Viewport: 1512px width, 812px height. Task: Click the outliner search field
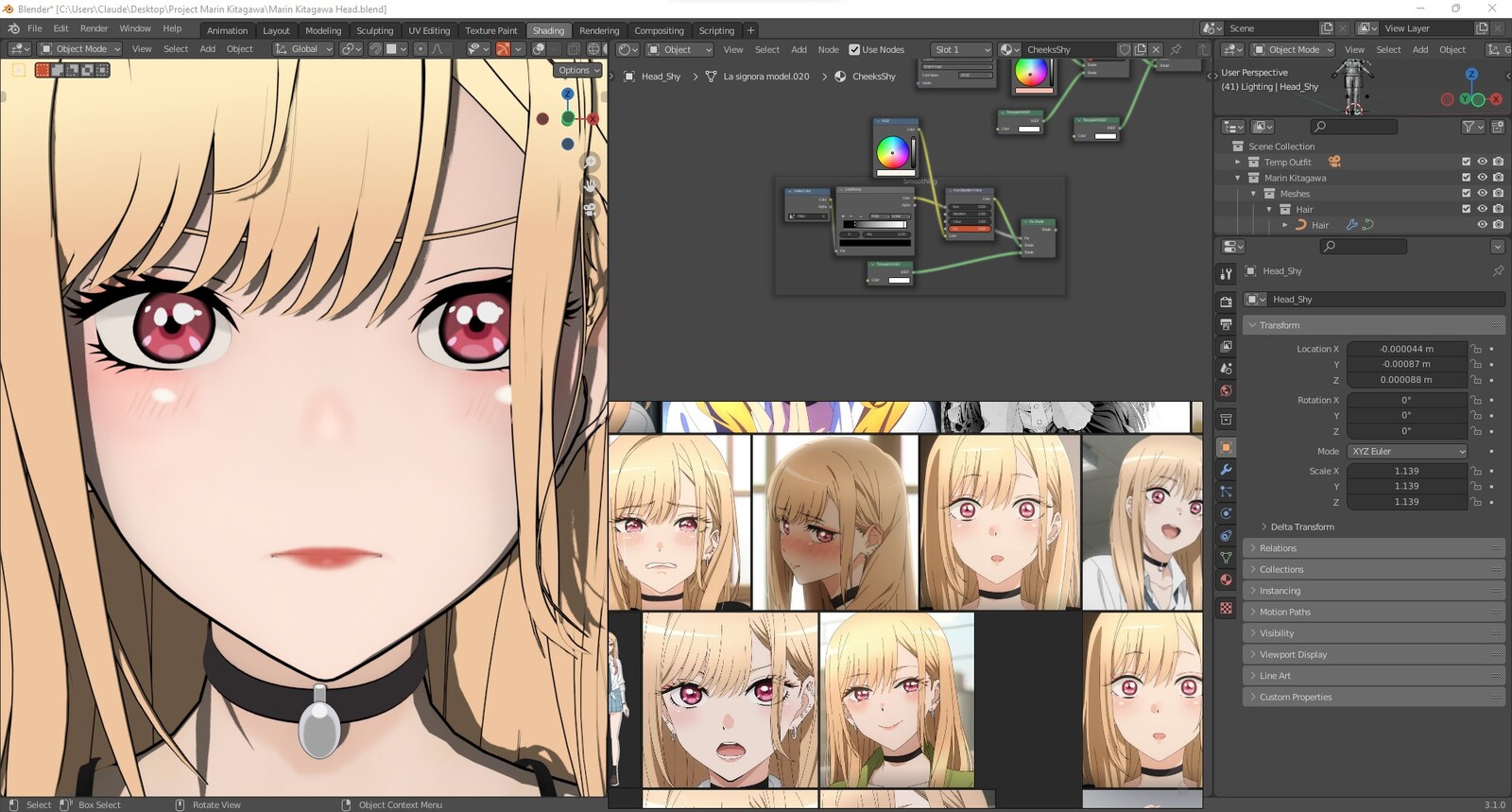coord(1353,127)
